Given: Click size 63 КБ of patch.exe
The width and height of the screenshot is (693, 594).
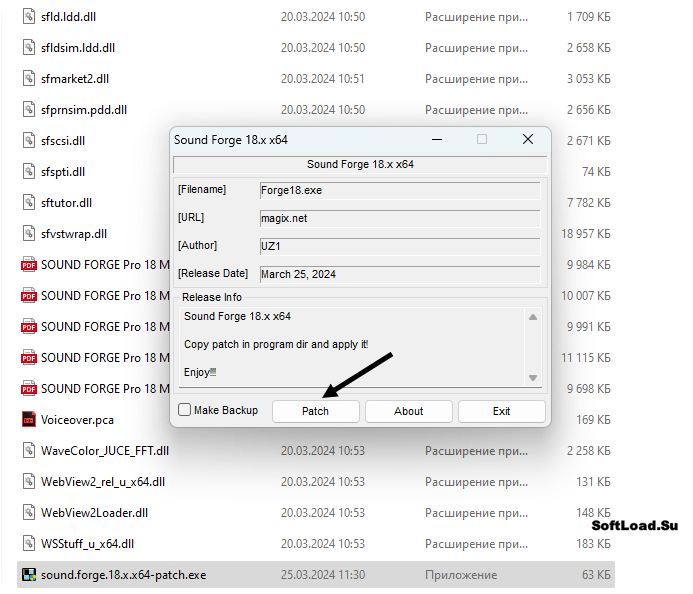Looking at the screenshot, I should [596, 575].
